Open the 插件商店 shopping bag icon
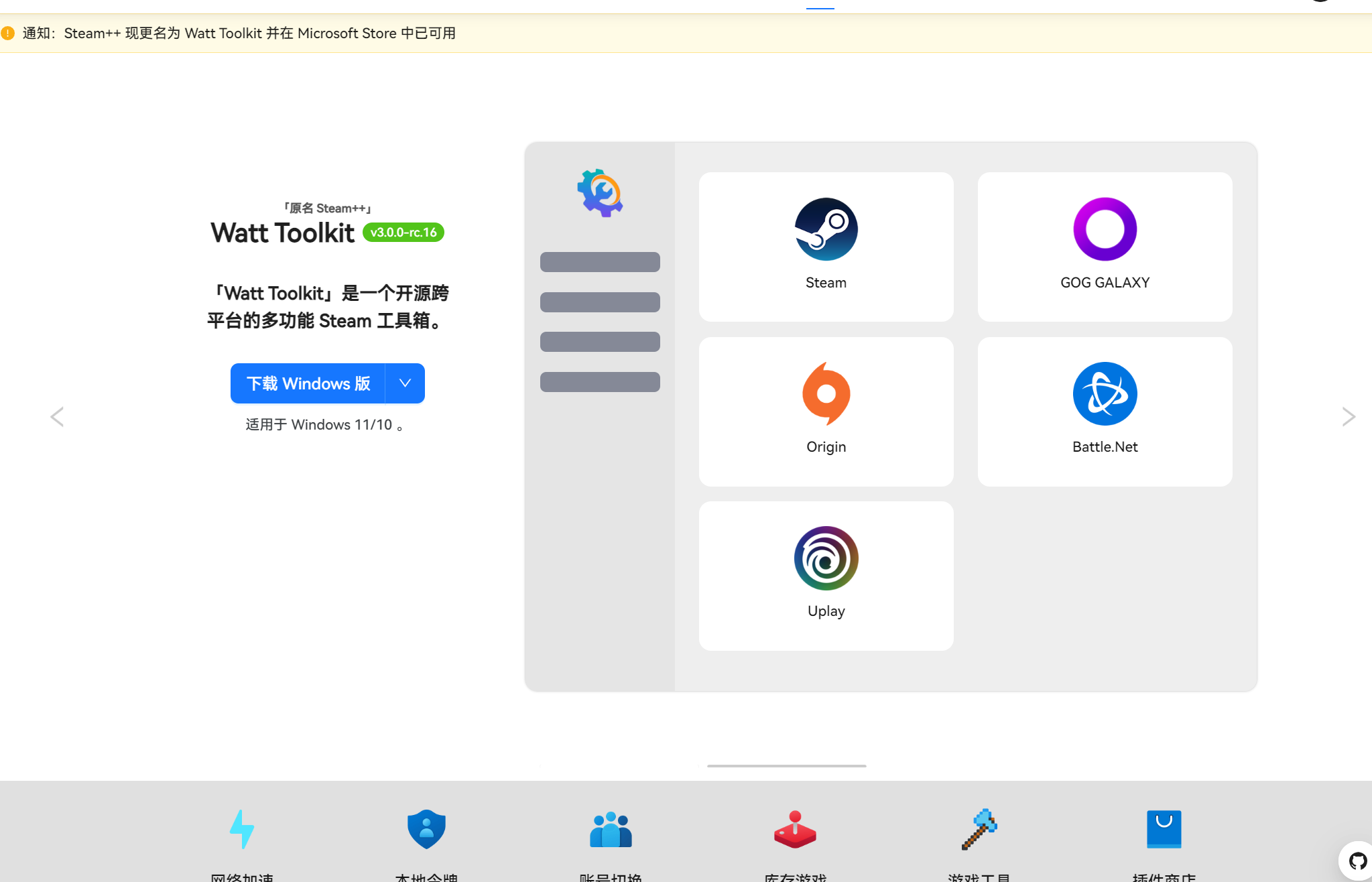 tap(1164, 830)
